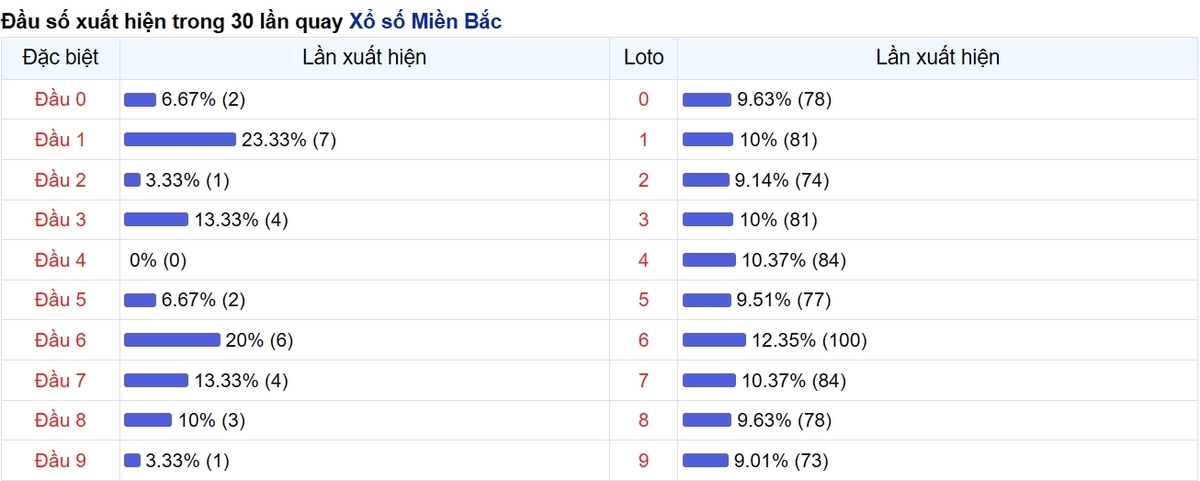Click the Đầu 8 10% bar
1200x481 pixels.
coord(148,420)
